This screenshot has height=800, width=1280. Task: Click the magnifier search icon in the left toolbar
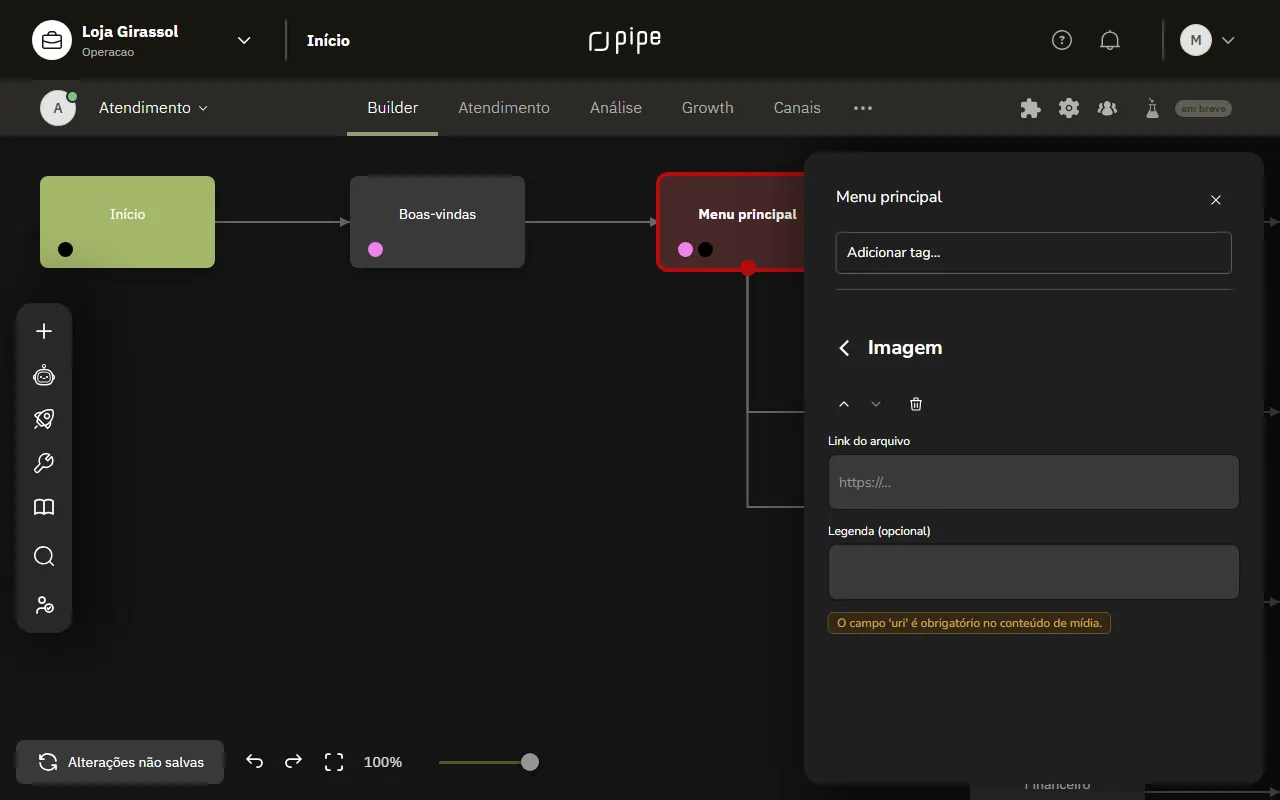44,556
